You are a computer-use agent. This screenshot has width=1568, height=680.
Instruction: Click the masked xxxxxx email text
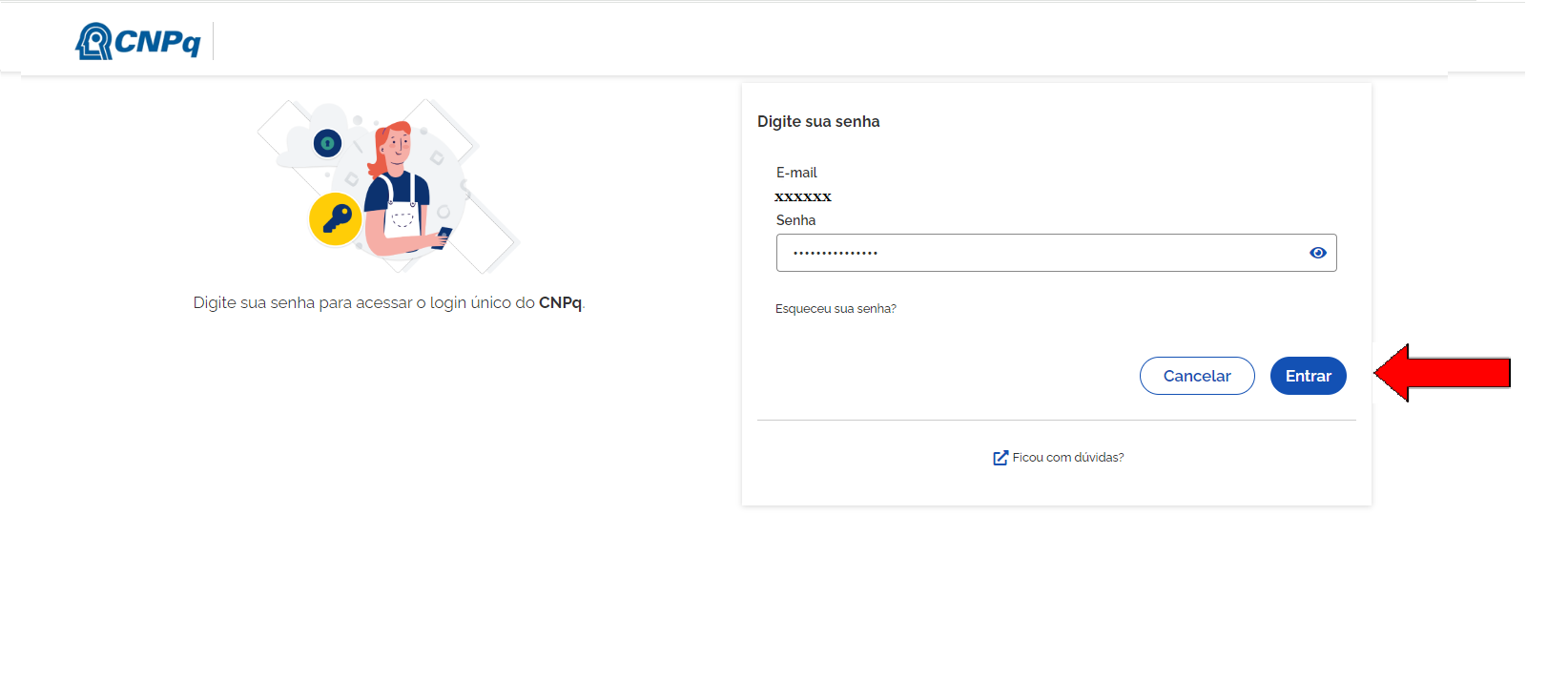coord(803,197)
